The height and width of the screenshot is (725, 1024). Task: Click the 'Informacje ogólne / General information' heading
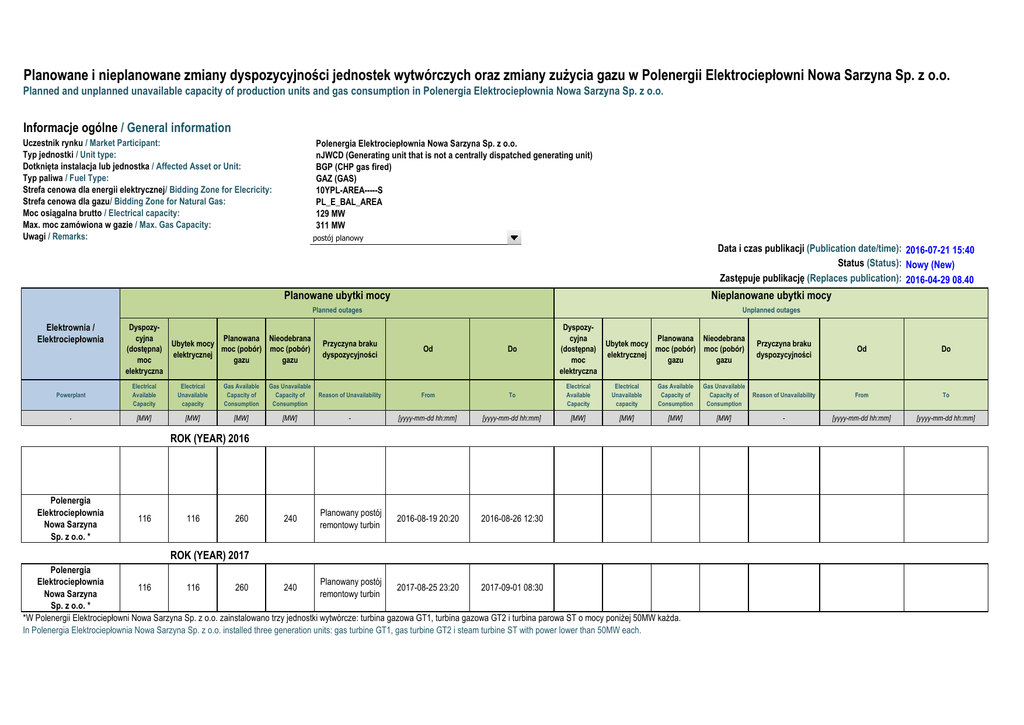(x=127, y=128)
